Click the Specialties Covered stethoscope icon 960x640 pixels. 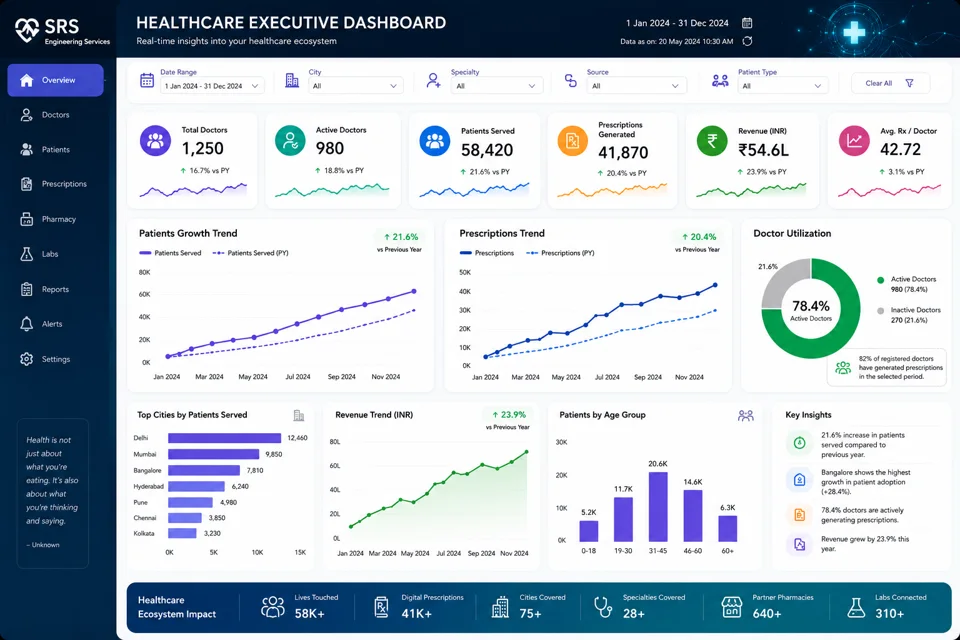tap(603, 607)
